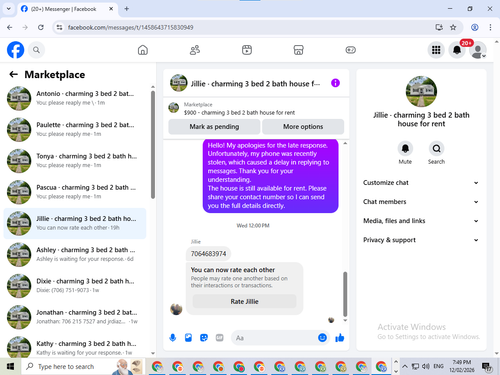The height and width of the screenshot is (375, 500).
Task: Select the Messenger Facebook browser tab
Action: (68, 9)
